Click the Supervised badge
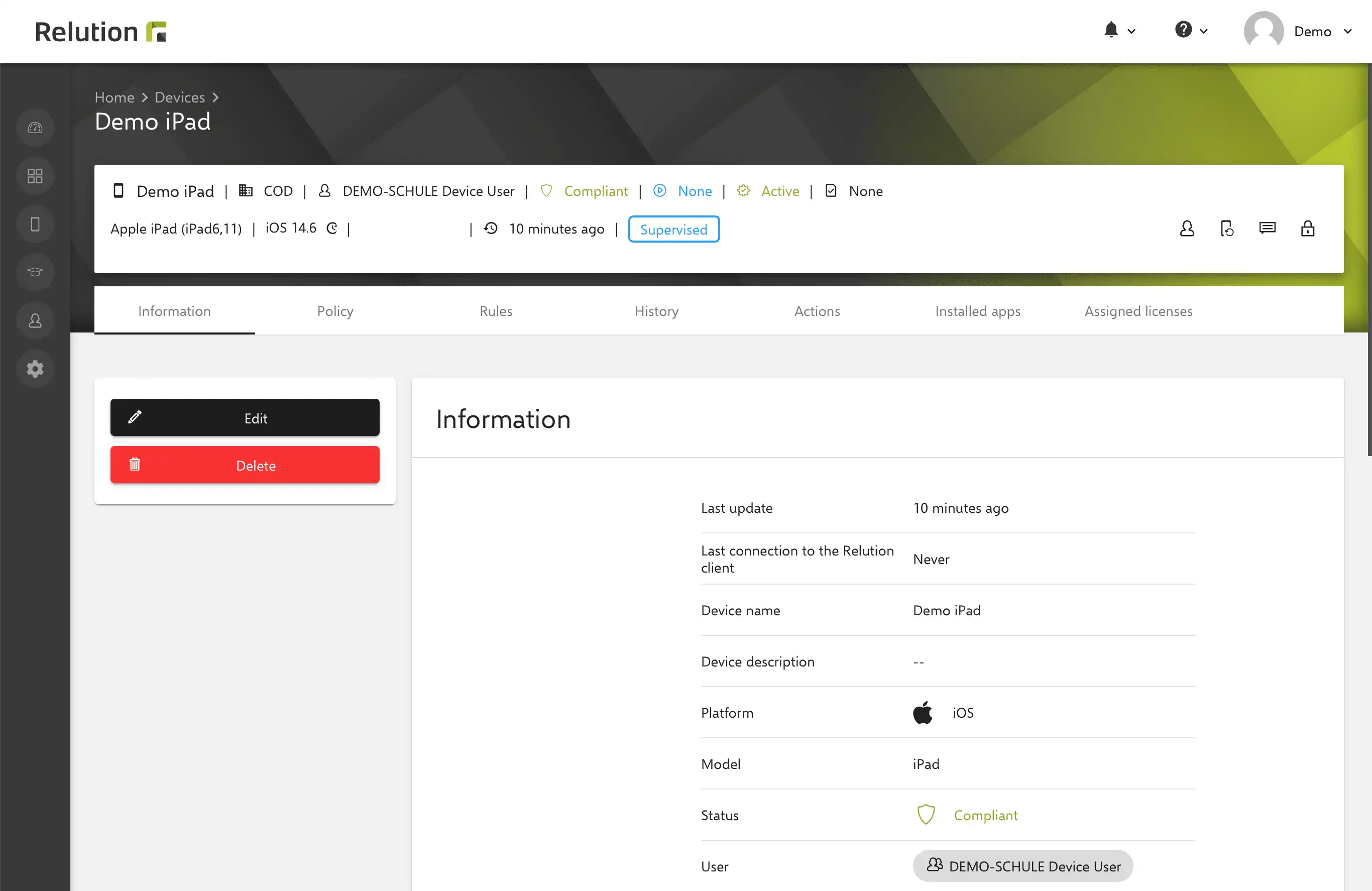Image resolution: width=1372 pixels, height=891 pixels. click(x=673, y=229)
